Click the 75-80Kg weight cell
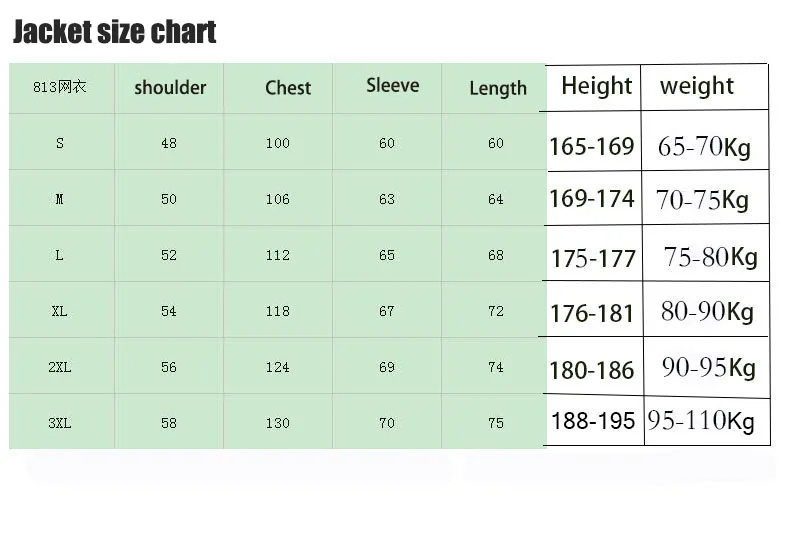The image size is (800, 560). point(711,257)
